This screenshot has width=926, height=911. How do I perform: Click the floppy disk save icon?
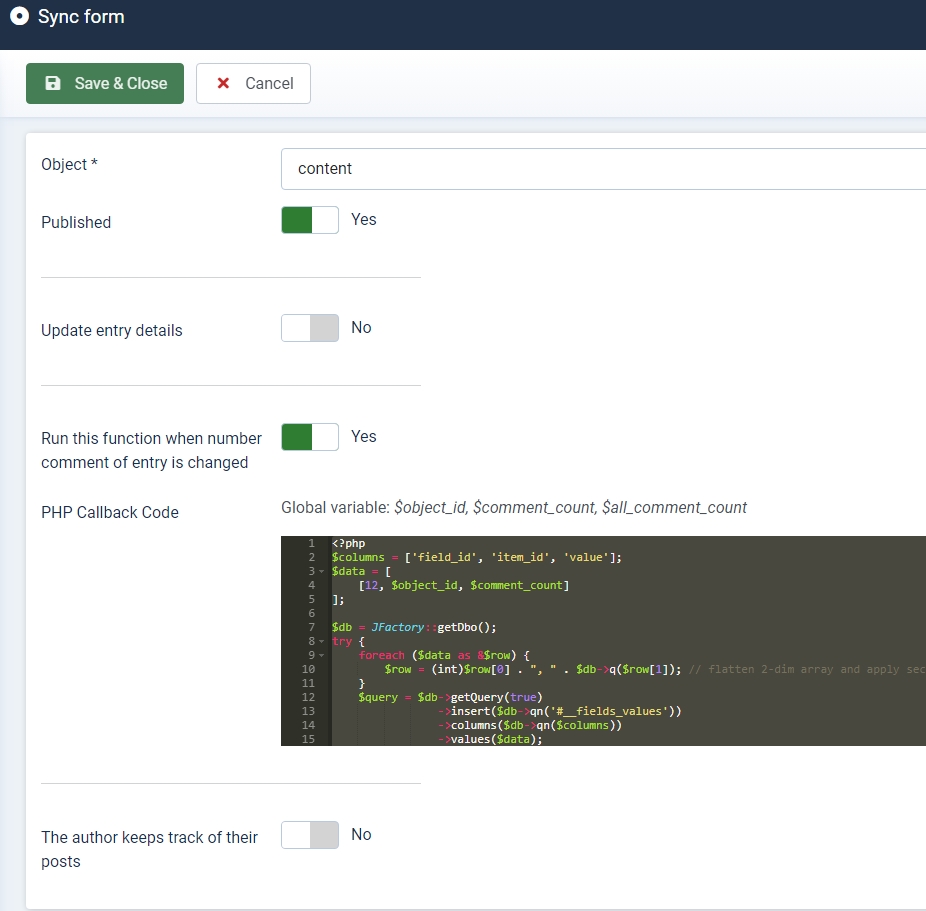pos(53,84)
